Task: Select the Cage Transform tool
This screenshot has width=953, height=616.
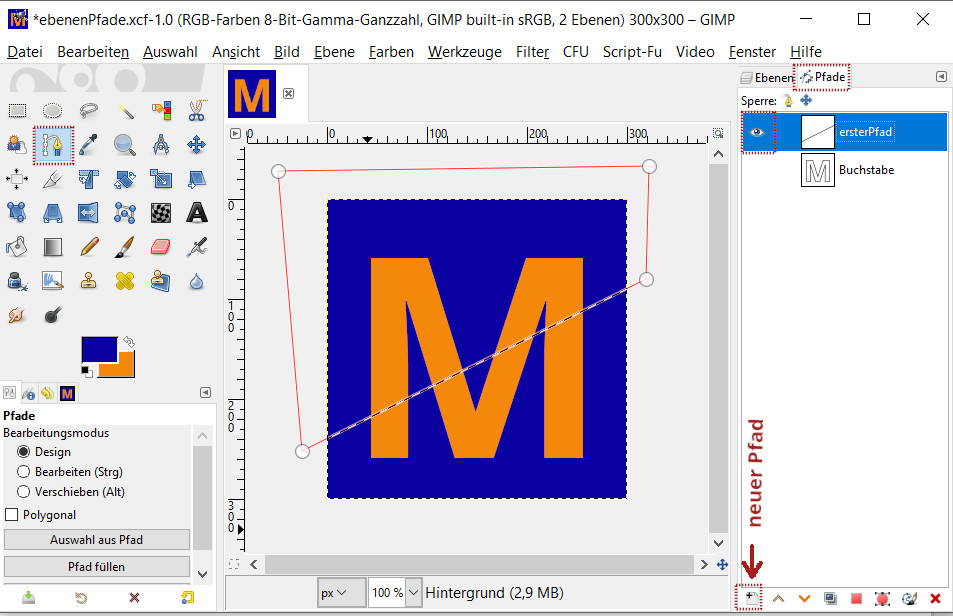Action: coord(125,213)
